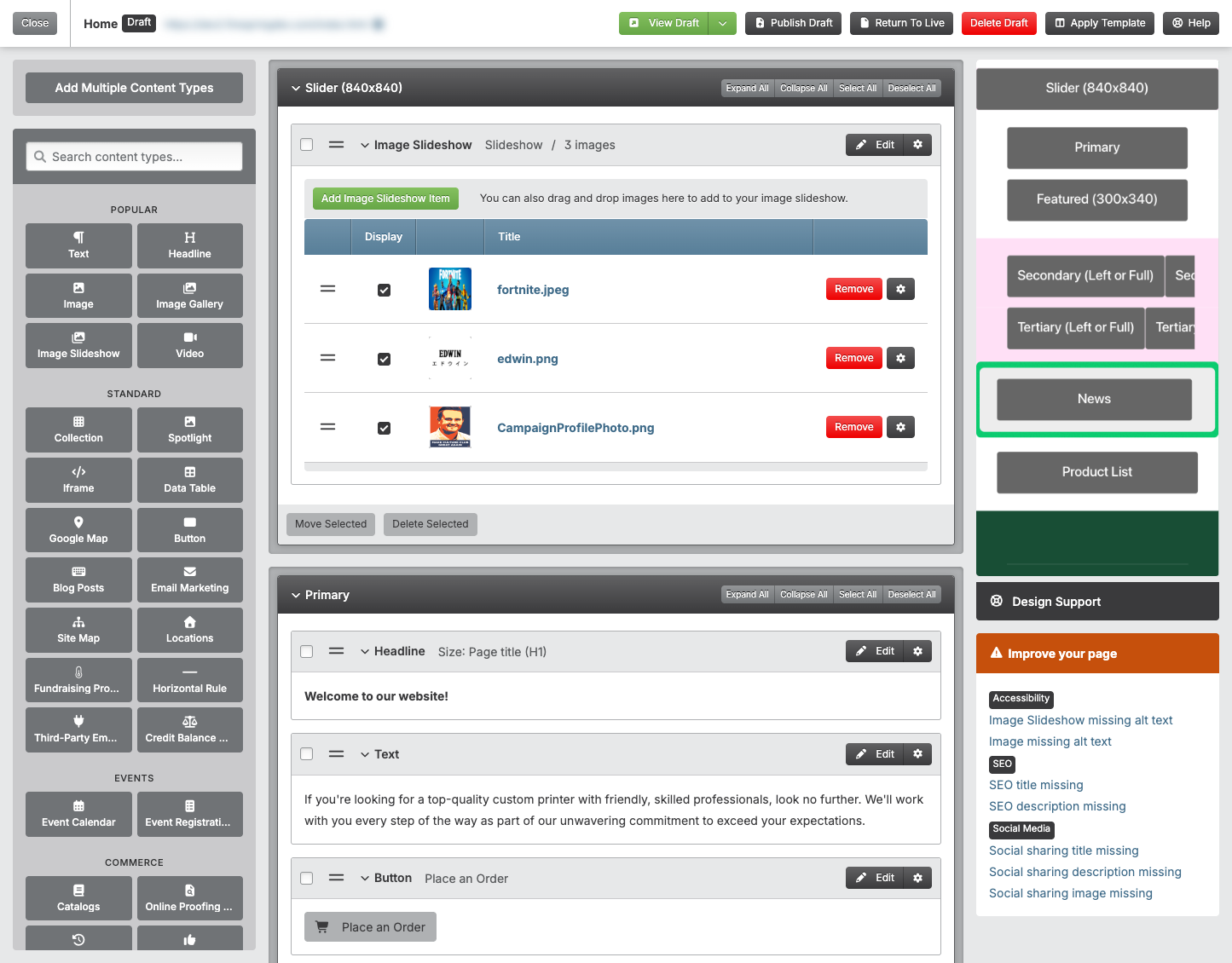Select the Headline block checkbox
Viewport: 1232px width, 963px height.
[307, 652]
